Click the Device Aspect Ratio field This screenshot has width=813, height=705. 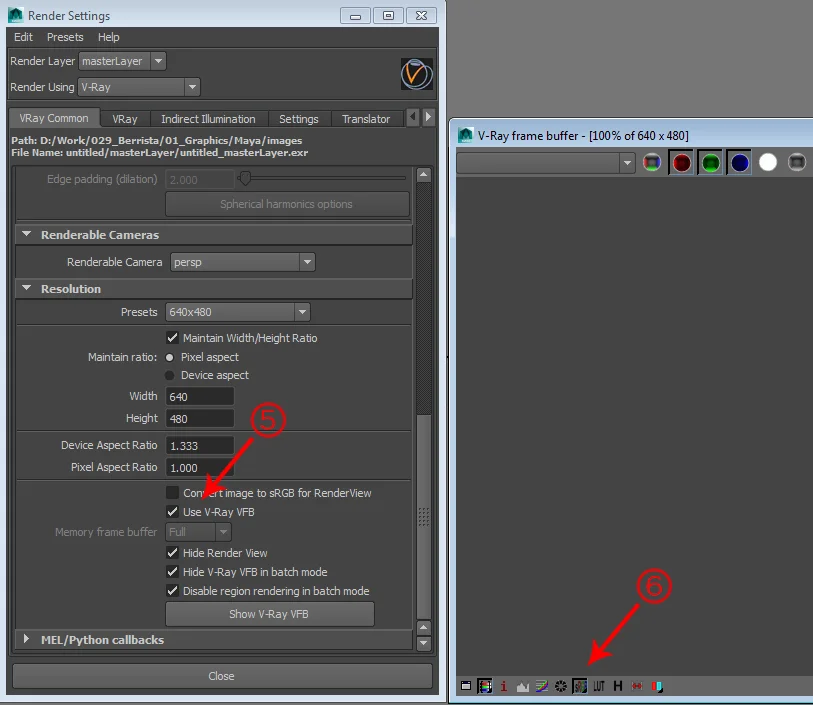pos(200,445)
